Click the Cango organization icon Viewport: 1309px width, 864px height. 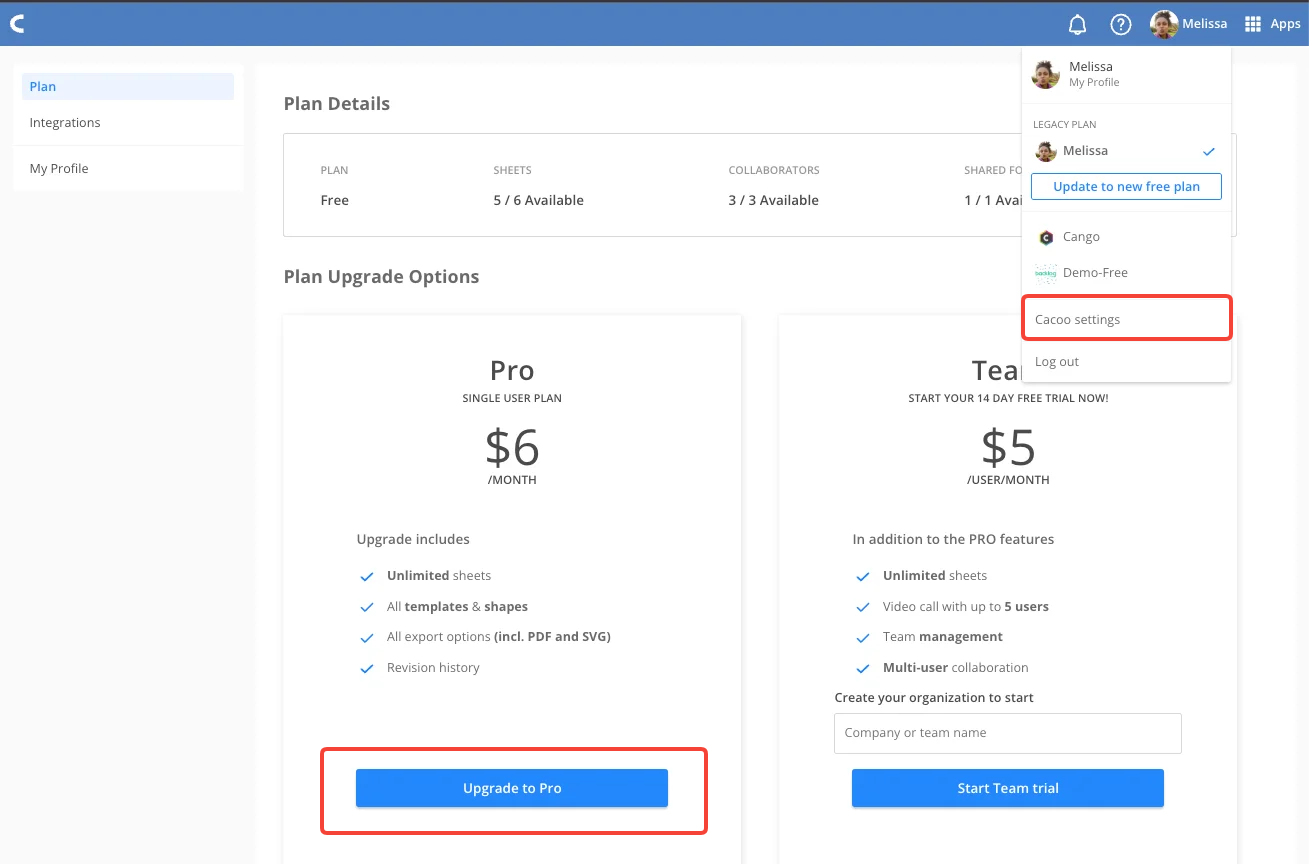pyautogui.click(x=1046, y=237)
